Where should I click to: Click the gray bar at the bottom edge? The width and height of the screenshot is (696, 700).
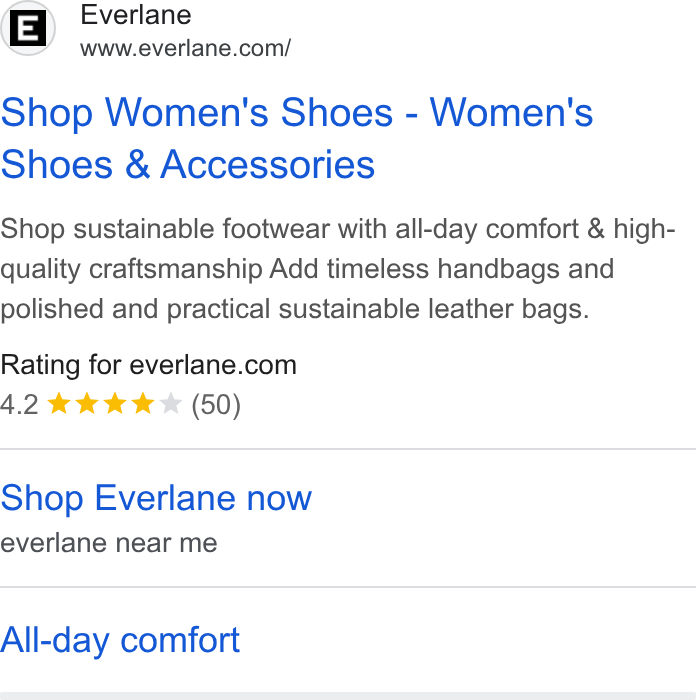pyautogui.click(x=348, y=696)
